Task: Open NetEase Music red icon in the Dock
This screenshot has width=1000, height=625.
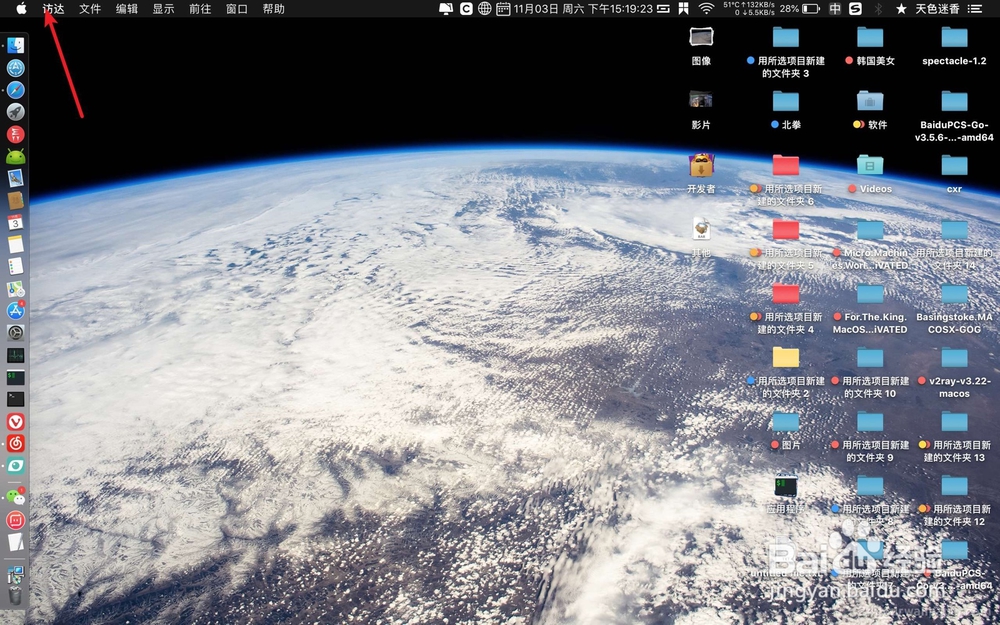Action: [x=15, y=443]
